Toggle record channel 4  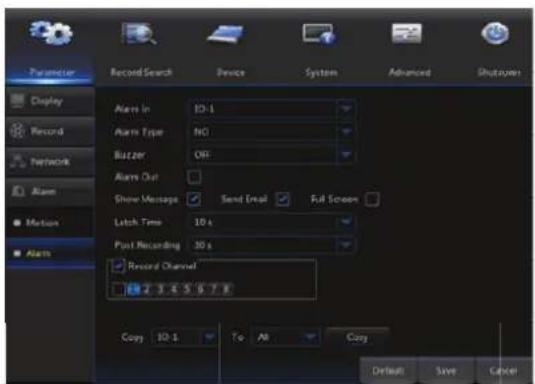(x=173, y=289)
